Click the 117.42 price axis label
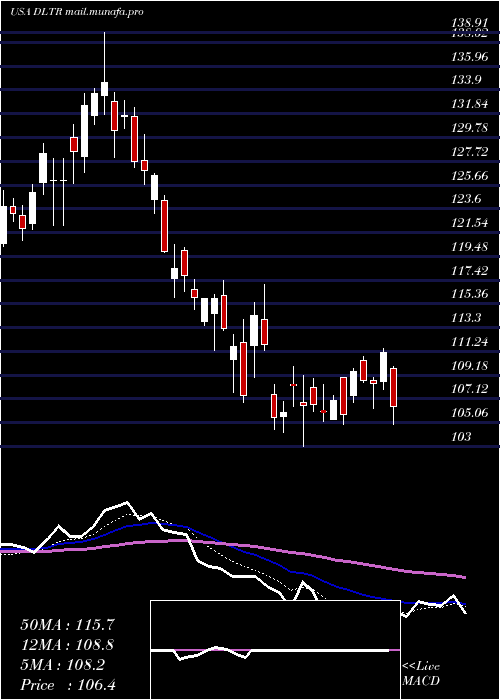The width and height of the screenshot is (500, 700). 472,270
